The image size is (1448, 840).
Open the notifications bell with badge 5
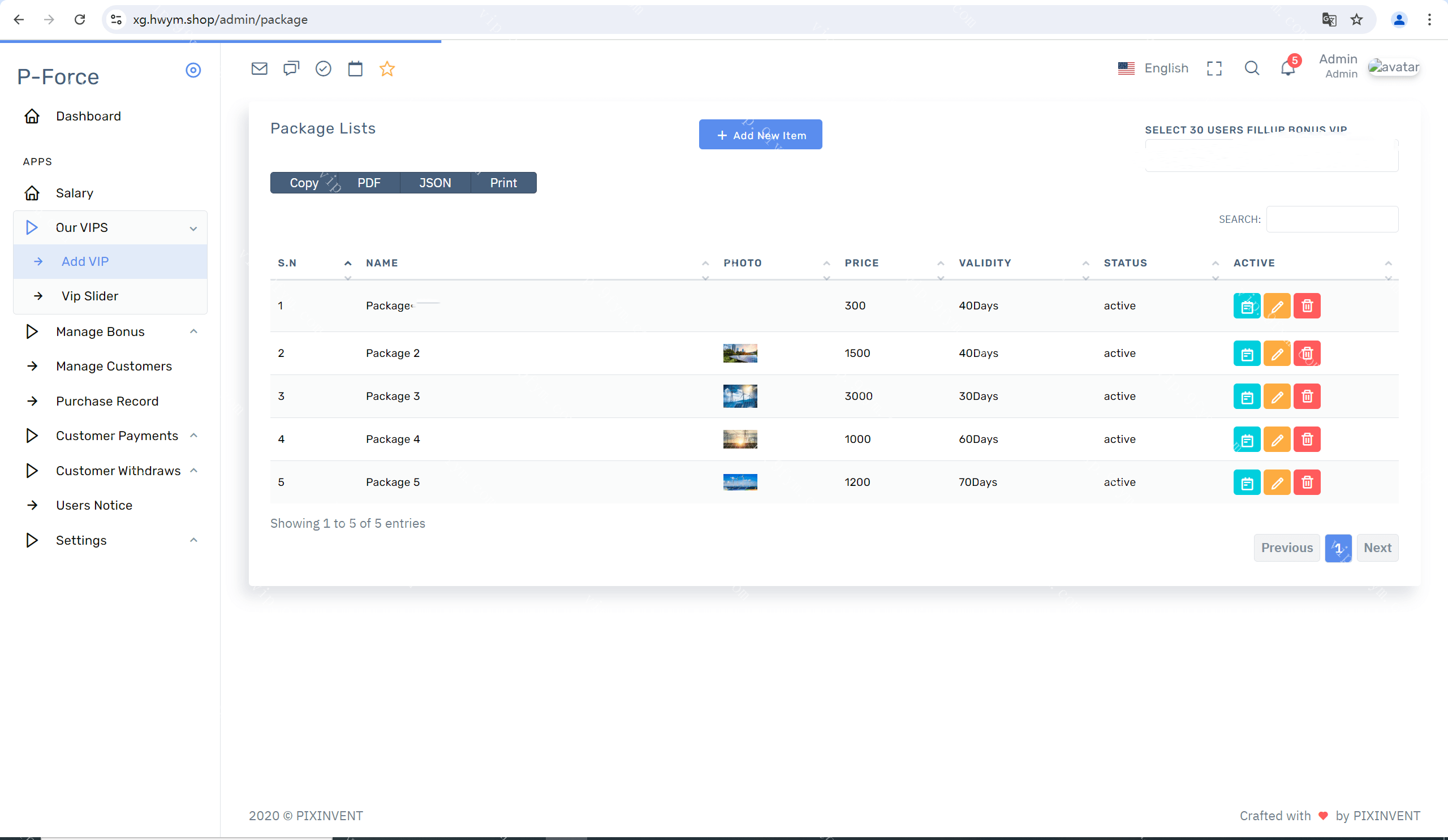tap(1288, 68)
